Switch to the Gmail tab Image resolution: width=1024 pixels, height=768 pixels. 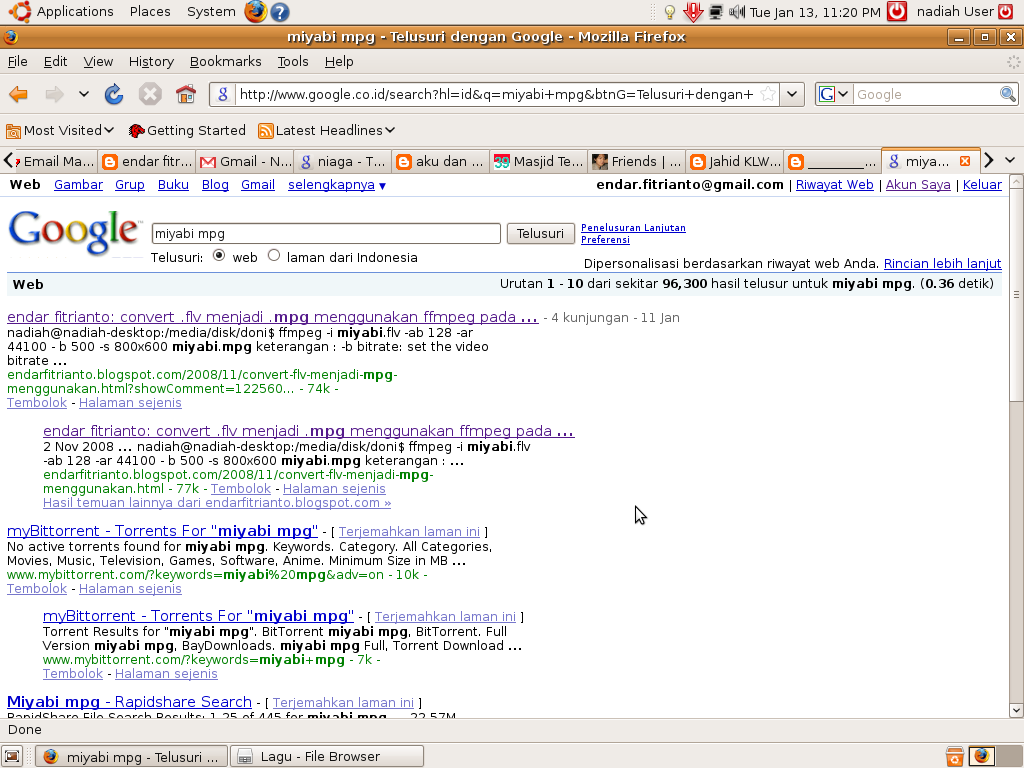click(x=245, y=161)
